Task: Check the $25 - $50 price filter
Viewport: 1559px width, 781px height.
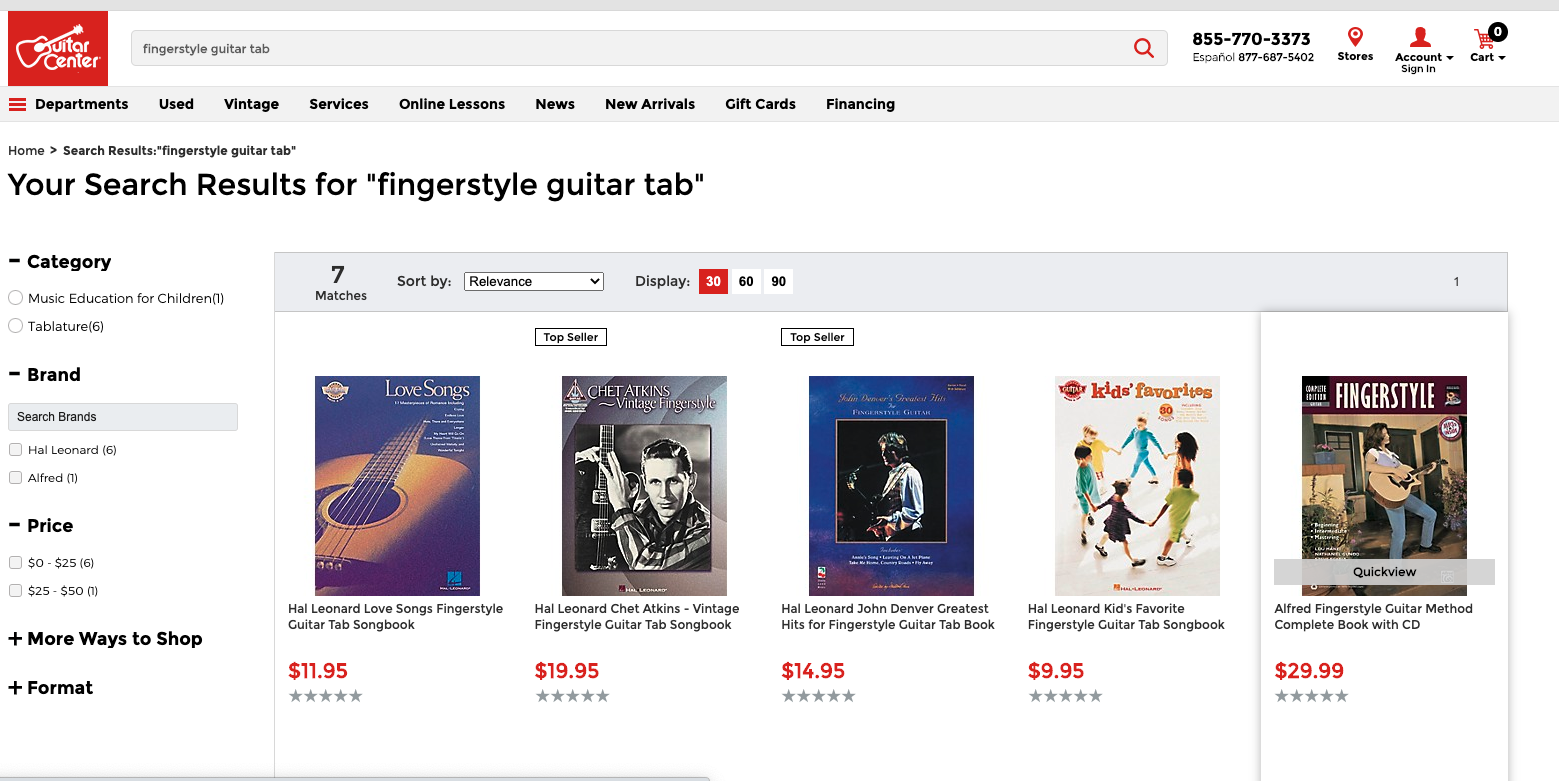Action: [15, 591]
